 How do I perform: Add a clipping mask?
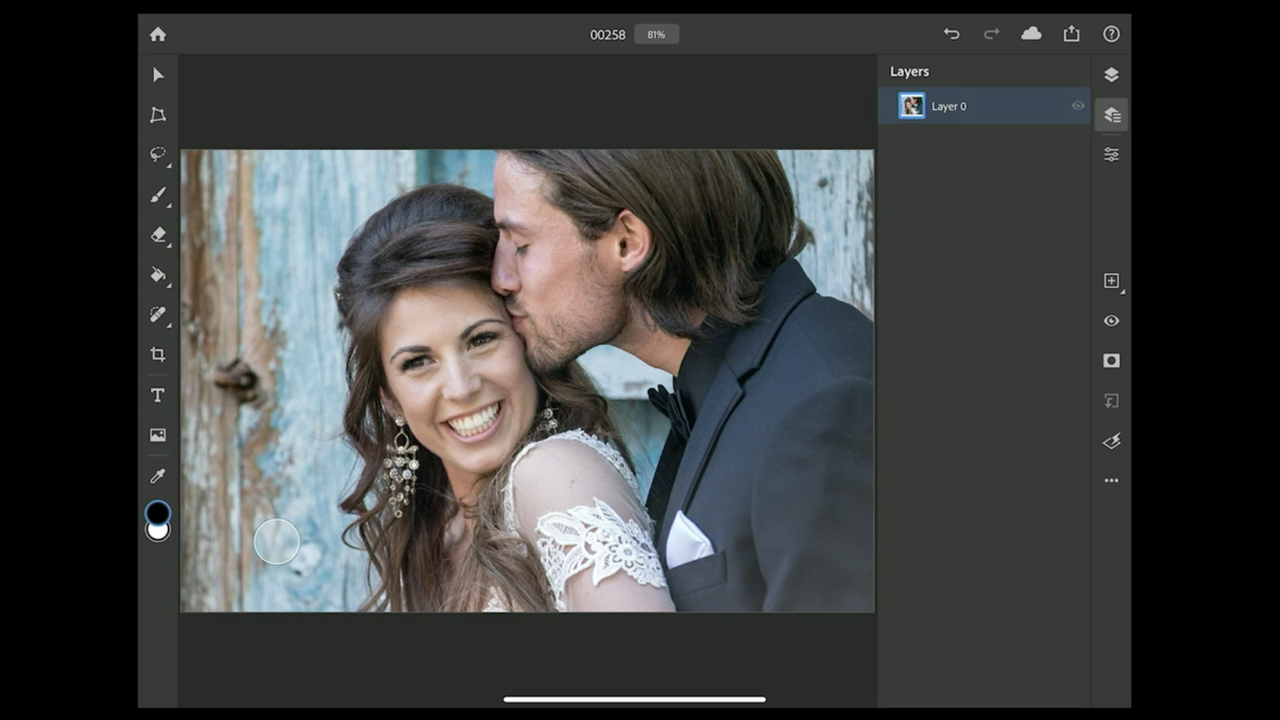pos(1111,401)
